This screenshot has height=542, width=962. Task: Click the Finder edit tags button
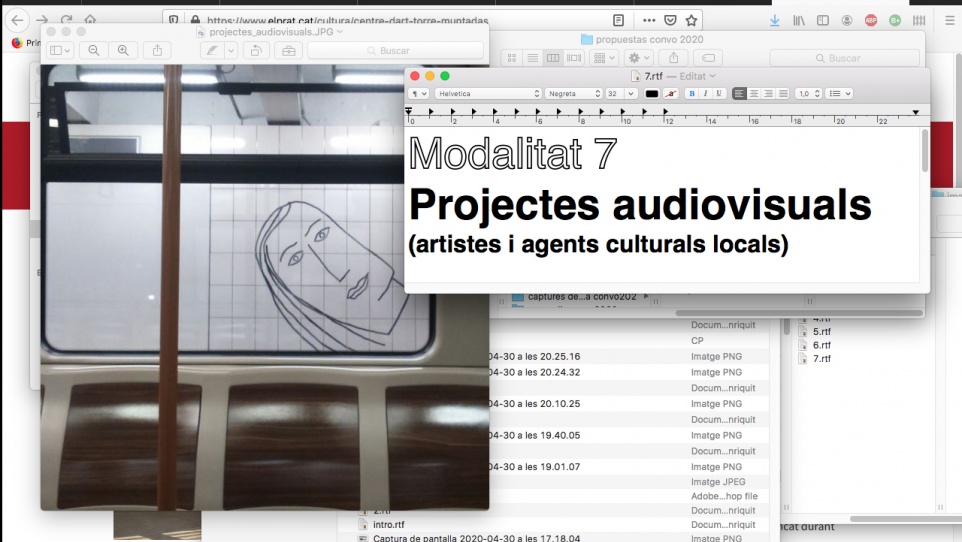coord(708,58)
